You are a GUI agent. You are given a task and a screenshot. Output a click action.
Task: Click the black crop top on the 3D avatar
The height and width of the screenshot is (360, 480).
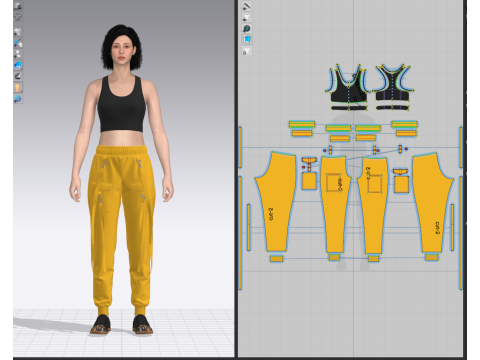(122, 108)
